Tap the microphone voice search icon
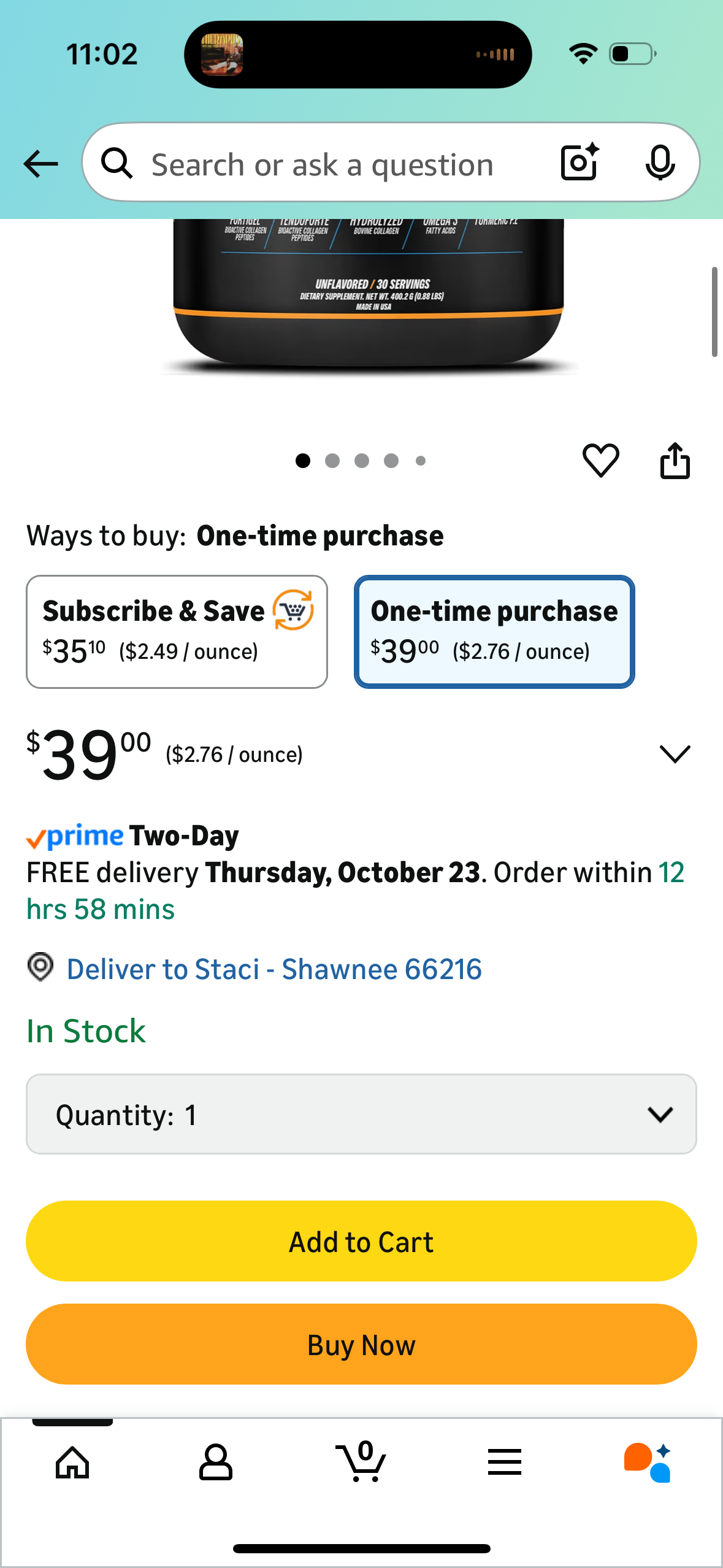This screenshot has height=1568, width=723. (660, 163)
